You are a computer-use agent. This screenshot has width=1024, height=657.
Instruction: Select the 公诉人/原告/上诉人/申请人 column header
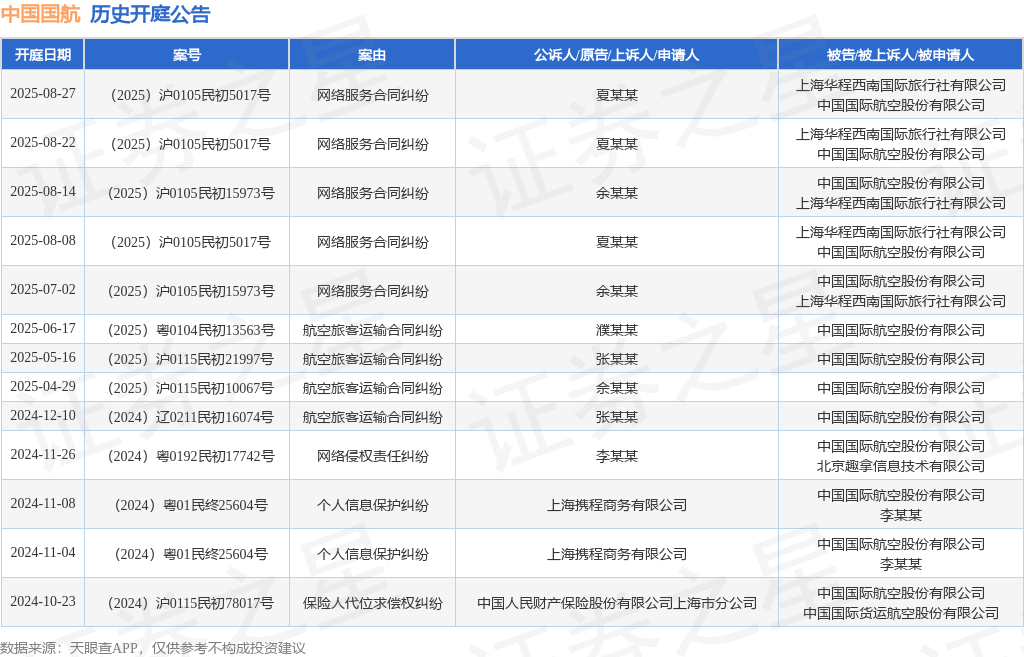616,55
